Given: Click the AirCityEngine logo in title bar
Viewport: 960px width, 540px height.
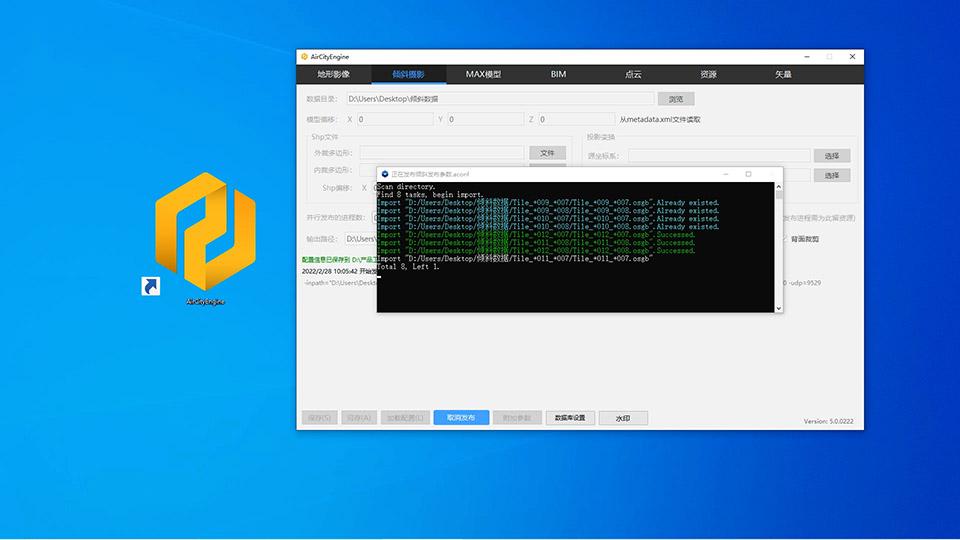Looking at the screenshot, I should [304, 57].
